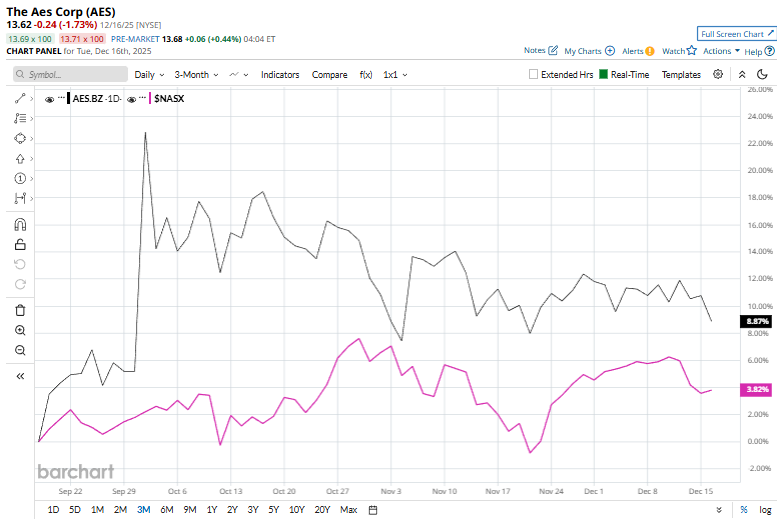This screenshot has height=525, width=777.
Task: Select the 6M time range
Action: point(167,510)
